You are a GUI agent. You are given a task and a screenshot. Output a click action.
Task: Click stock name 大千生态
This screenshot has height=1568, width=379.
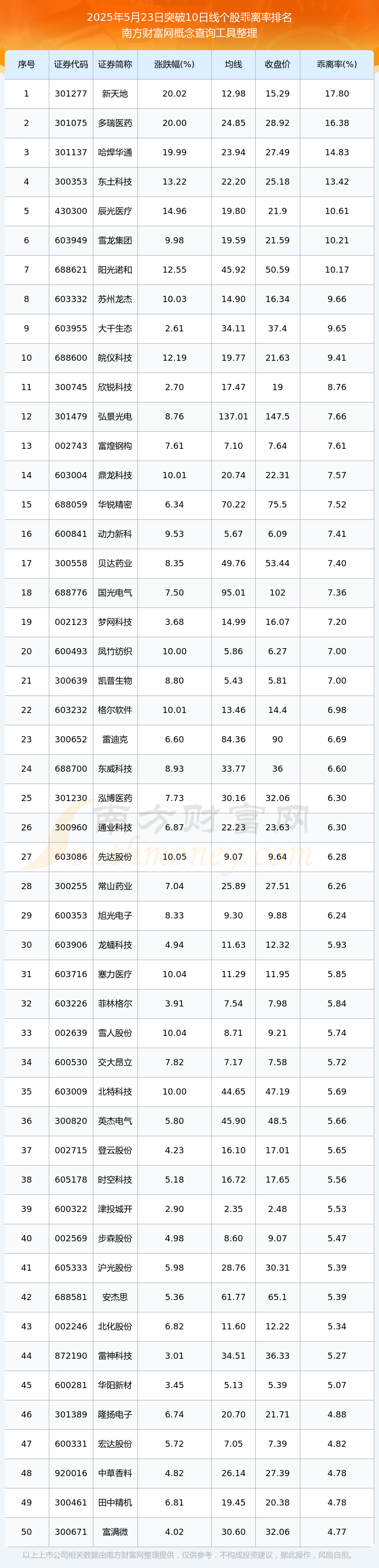[x=115, y=329]
